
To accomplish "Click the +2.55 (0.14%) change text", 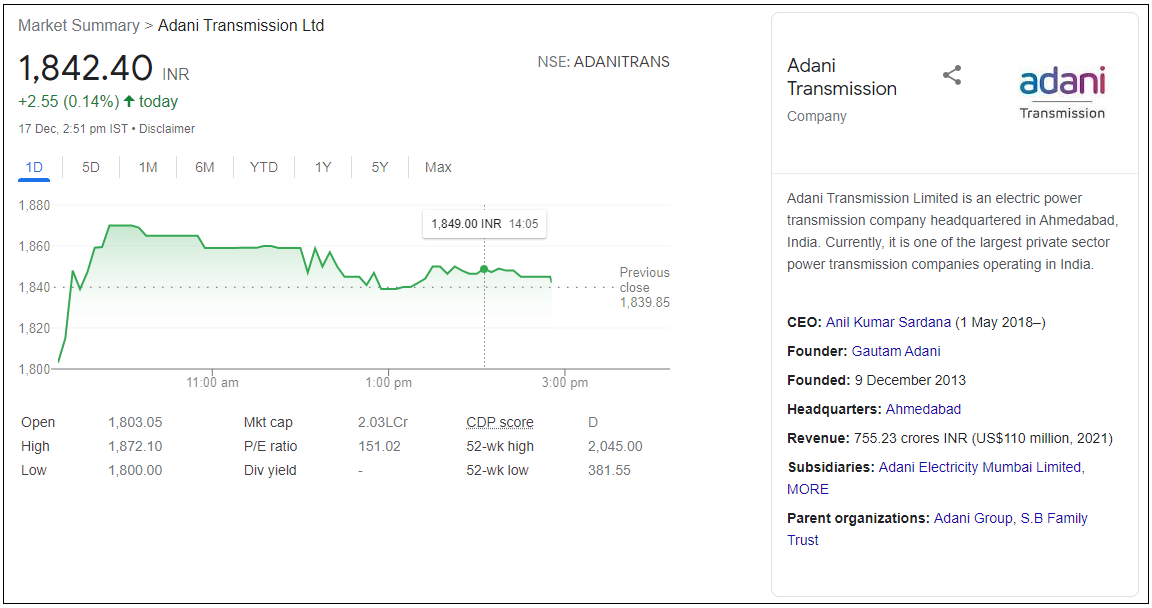I will [x=68, y=101].
